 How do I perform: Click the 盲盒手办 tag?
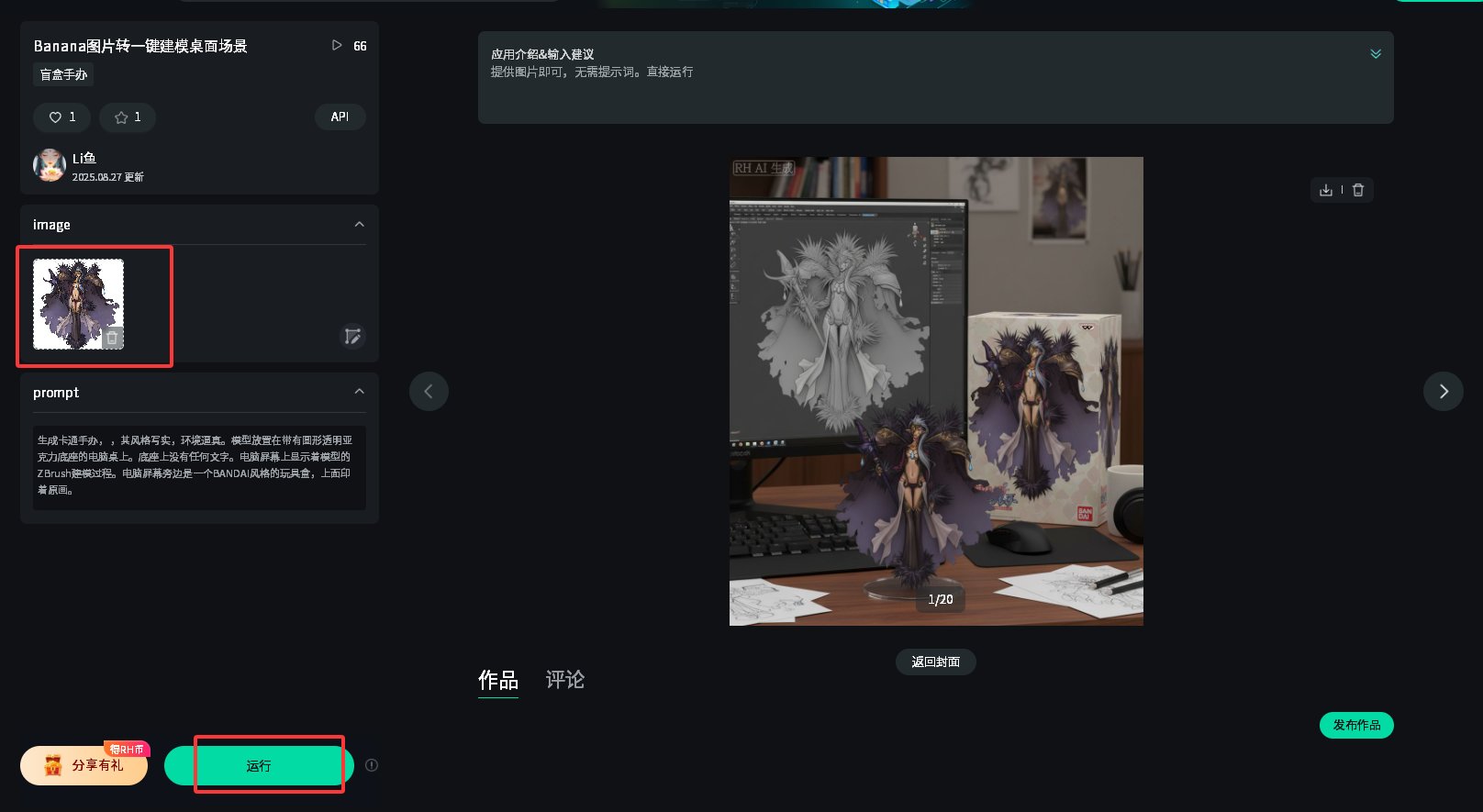pyautogui.click(x=63, y=74)
